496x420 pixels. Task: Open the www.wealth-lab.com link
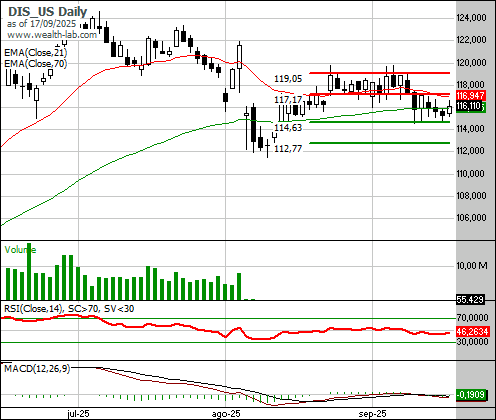(x=52, y=35)
